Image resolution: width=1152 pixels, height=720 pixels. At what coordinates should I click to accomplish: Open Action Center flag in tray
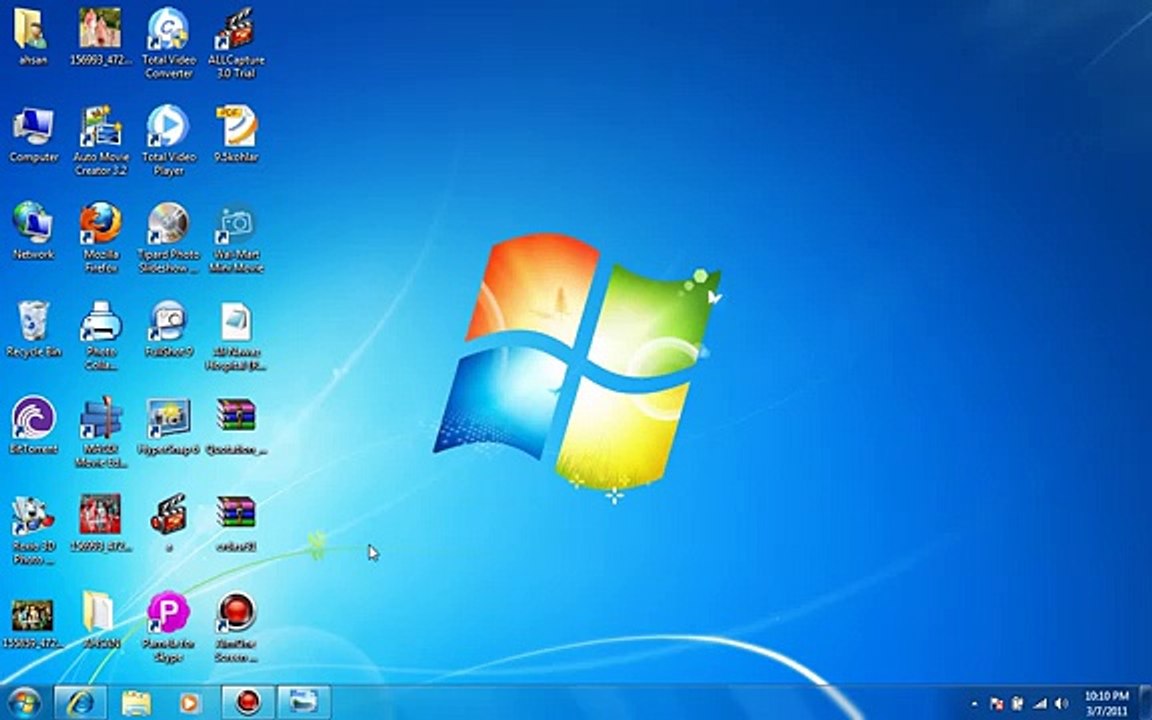click(x=997, y=704)
